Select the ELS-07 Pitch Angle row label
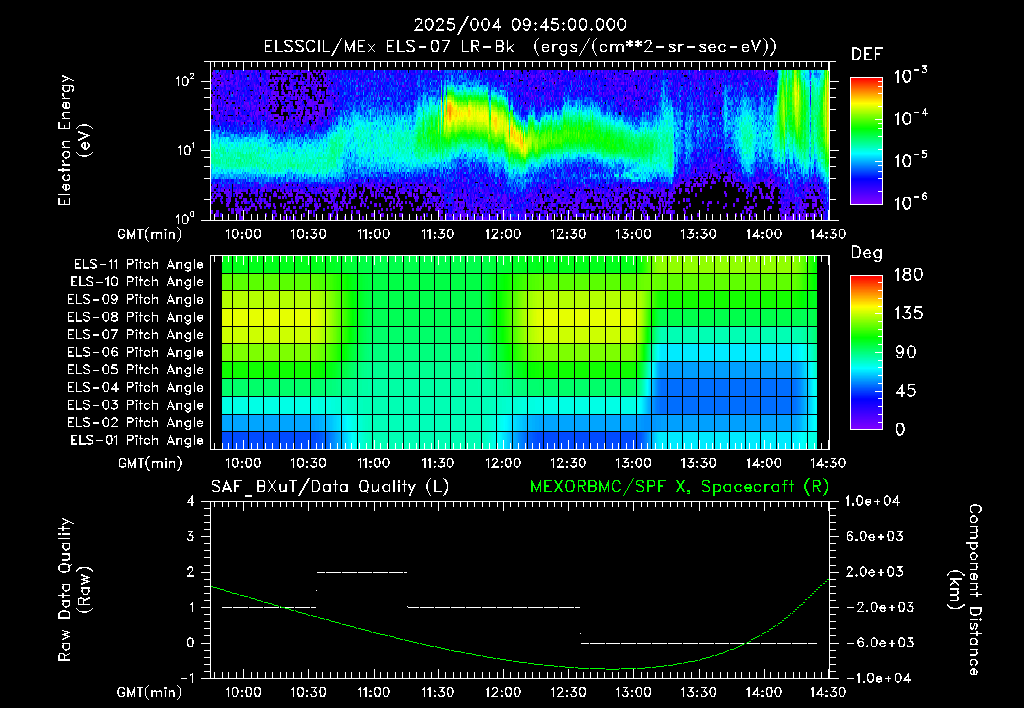Screen dimensions: 1024x708 135,334
